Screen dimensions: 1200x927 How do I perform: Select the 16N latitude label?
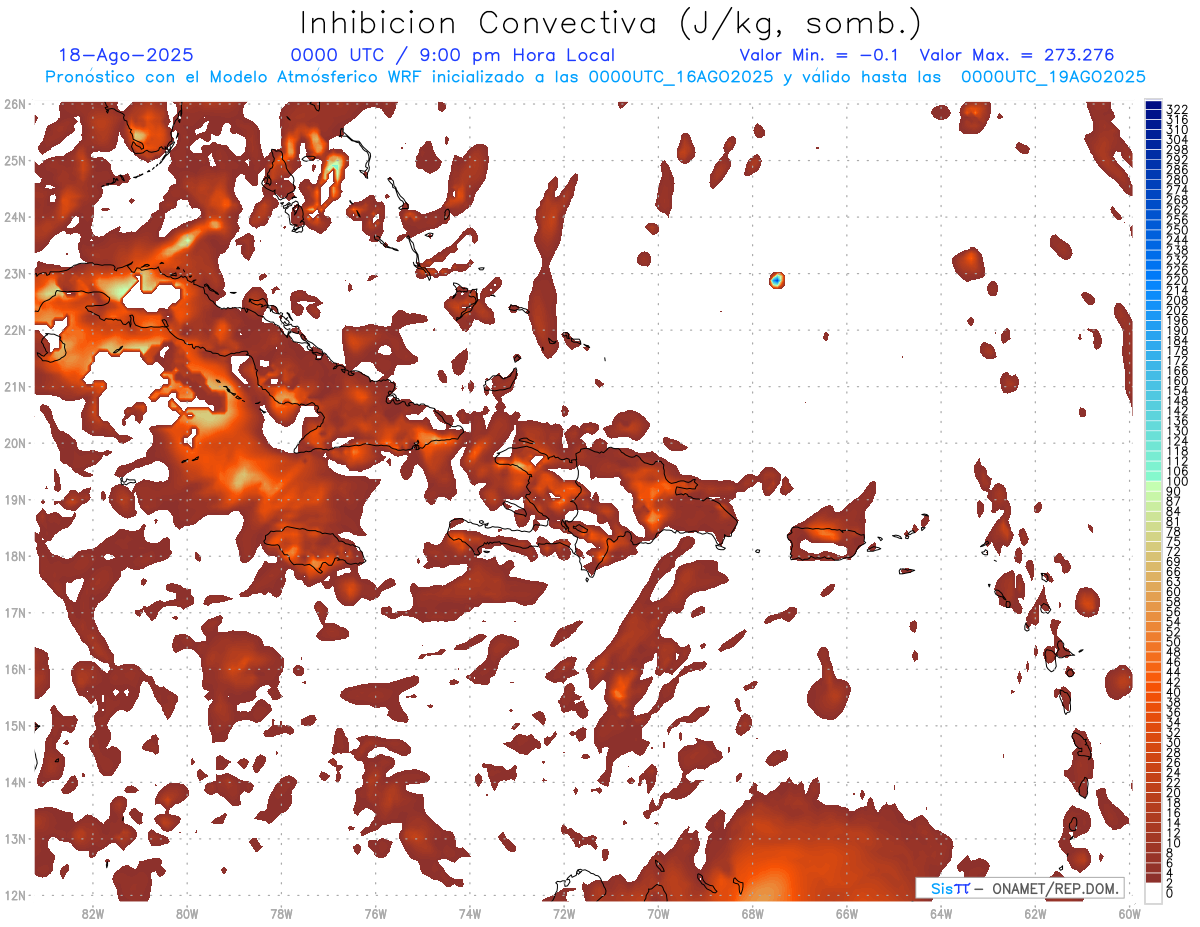click(x=15, y=669)
